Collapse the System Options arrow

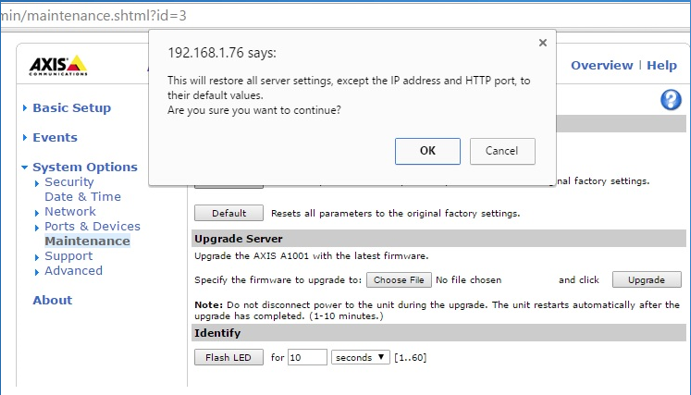pos(25,167)
